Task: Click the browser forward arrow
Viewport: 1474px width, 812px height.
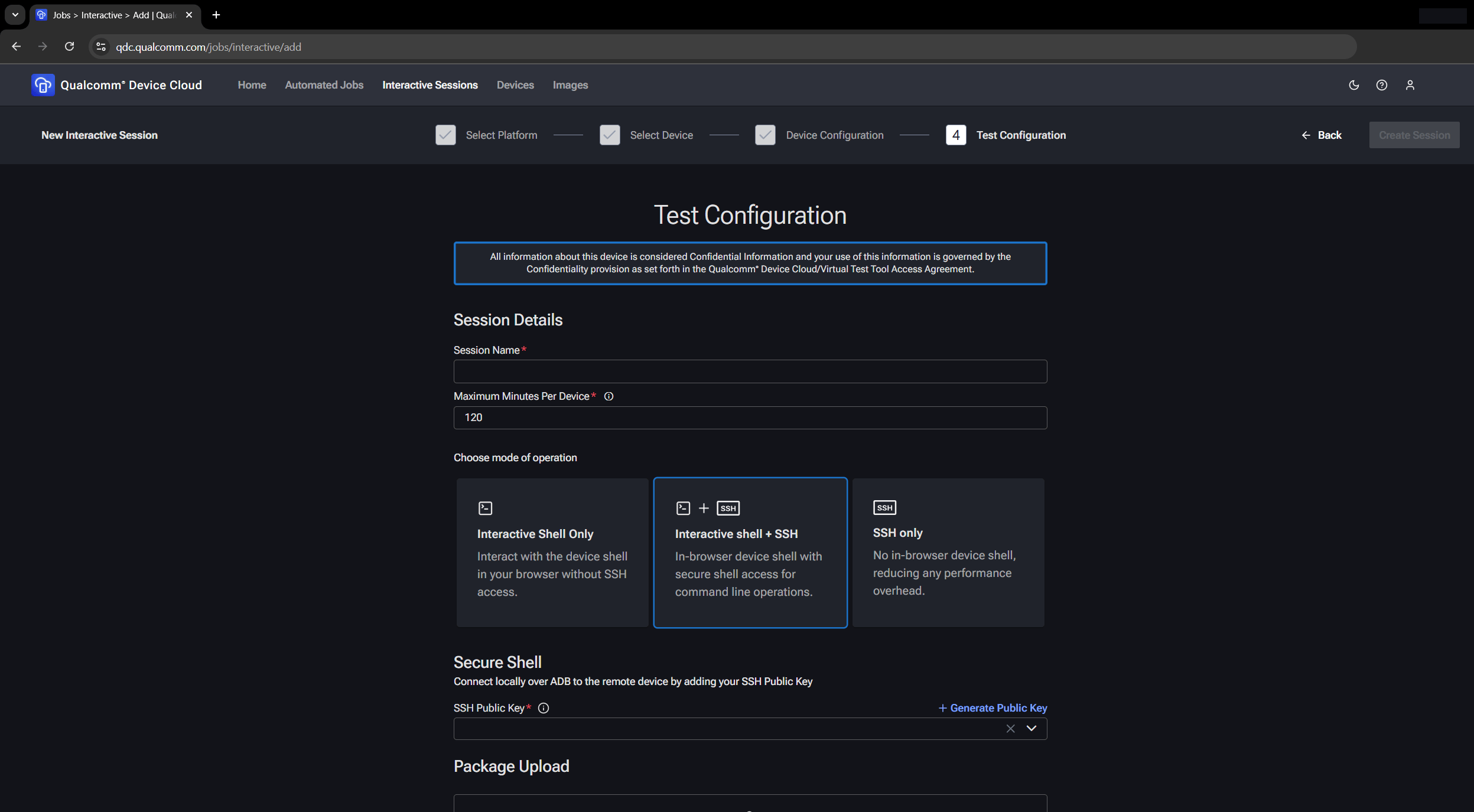Action: (43, 47)
